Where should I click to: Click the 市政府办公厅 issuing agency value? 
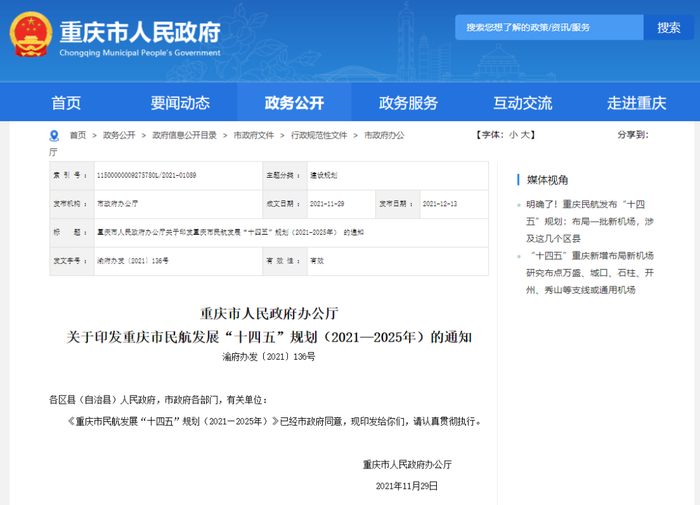click(117, 204)
